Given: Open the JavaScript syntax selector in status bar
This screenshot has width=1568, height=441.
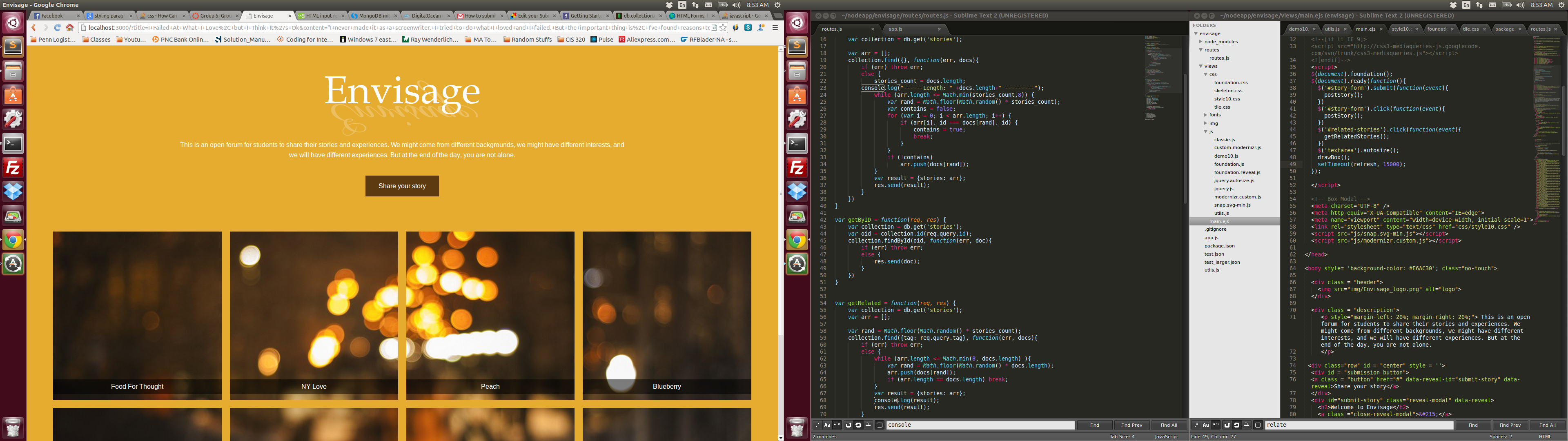Looking at the screenshot, I should (x=1166, y=437).
